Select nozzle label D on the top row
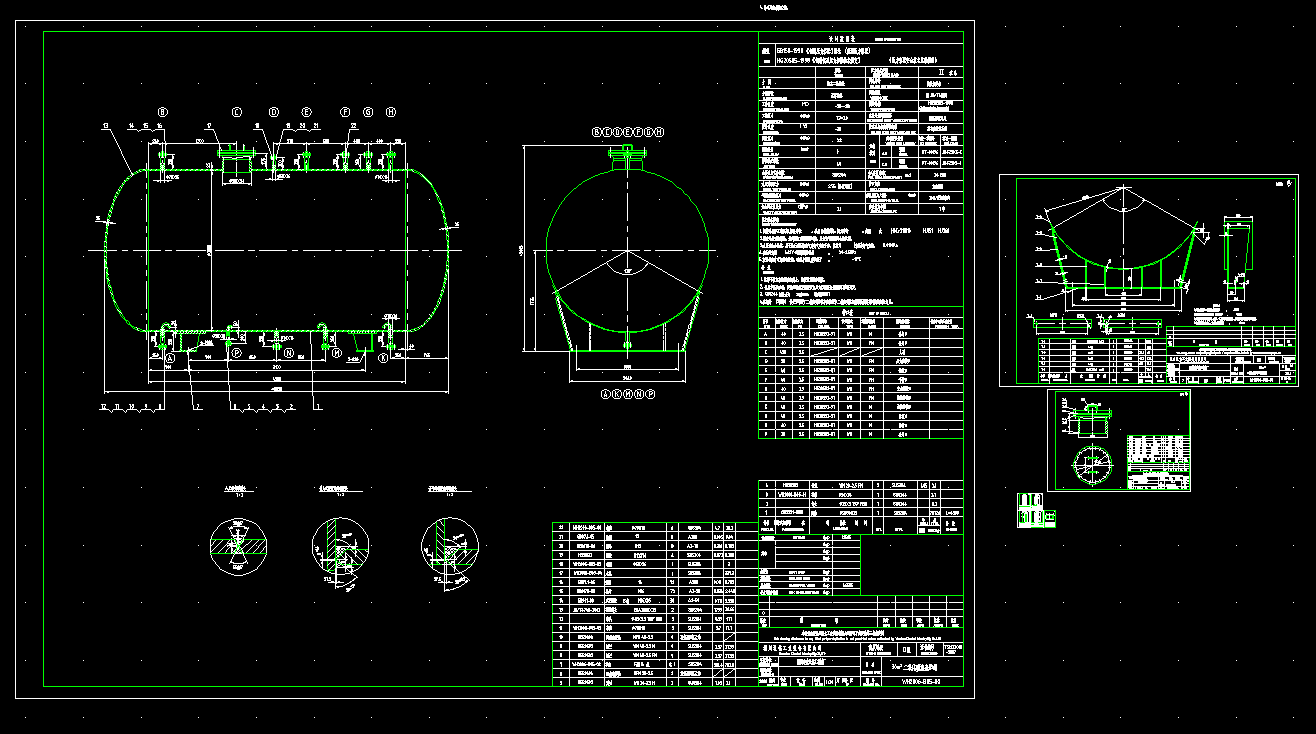Image resolution: width=1316 pixels, height=734 pixels. click(273, 112)
